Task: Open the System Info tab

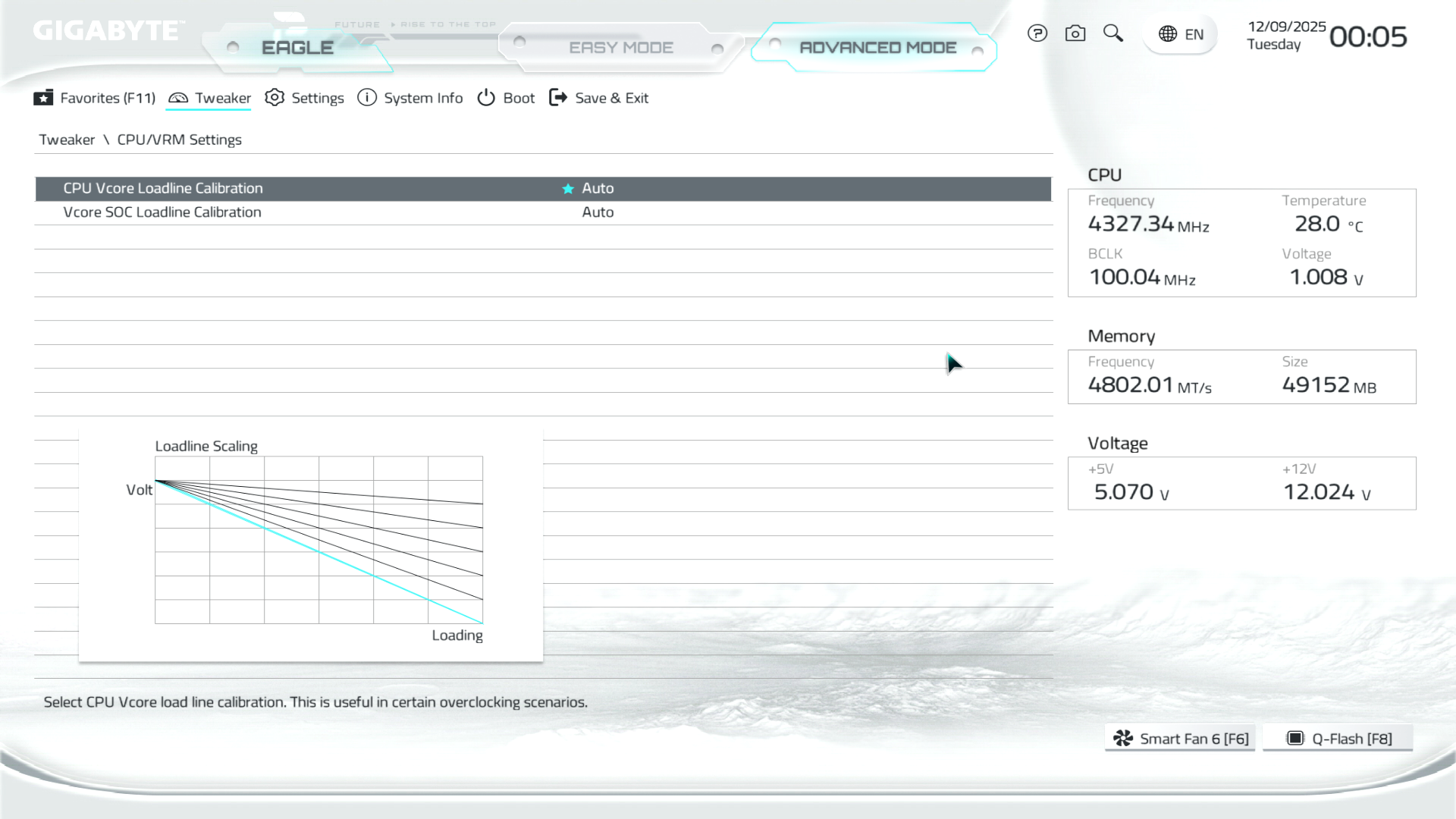Action: coord(422,98)
